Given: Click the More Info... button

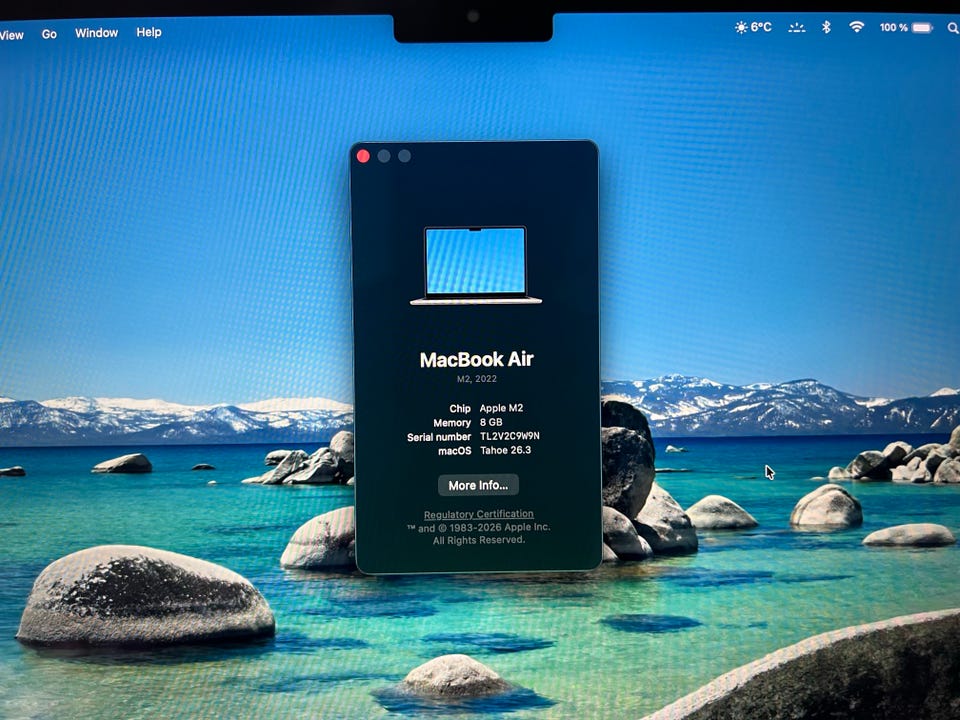Looking at the screenshot, I should pos(478,485).
